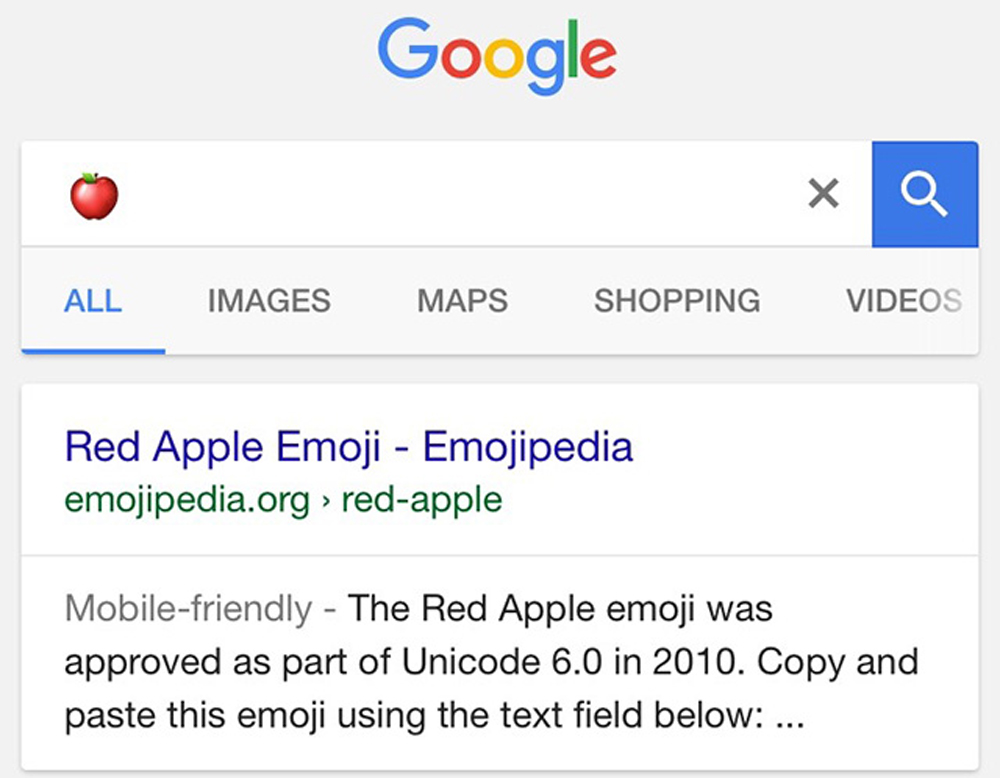Click the Google logo
Screen dimensions: 1000x778
pyautogui.click(x=497, y=55)
